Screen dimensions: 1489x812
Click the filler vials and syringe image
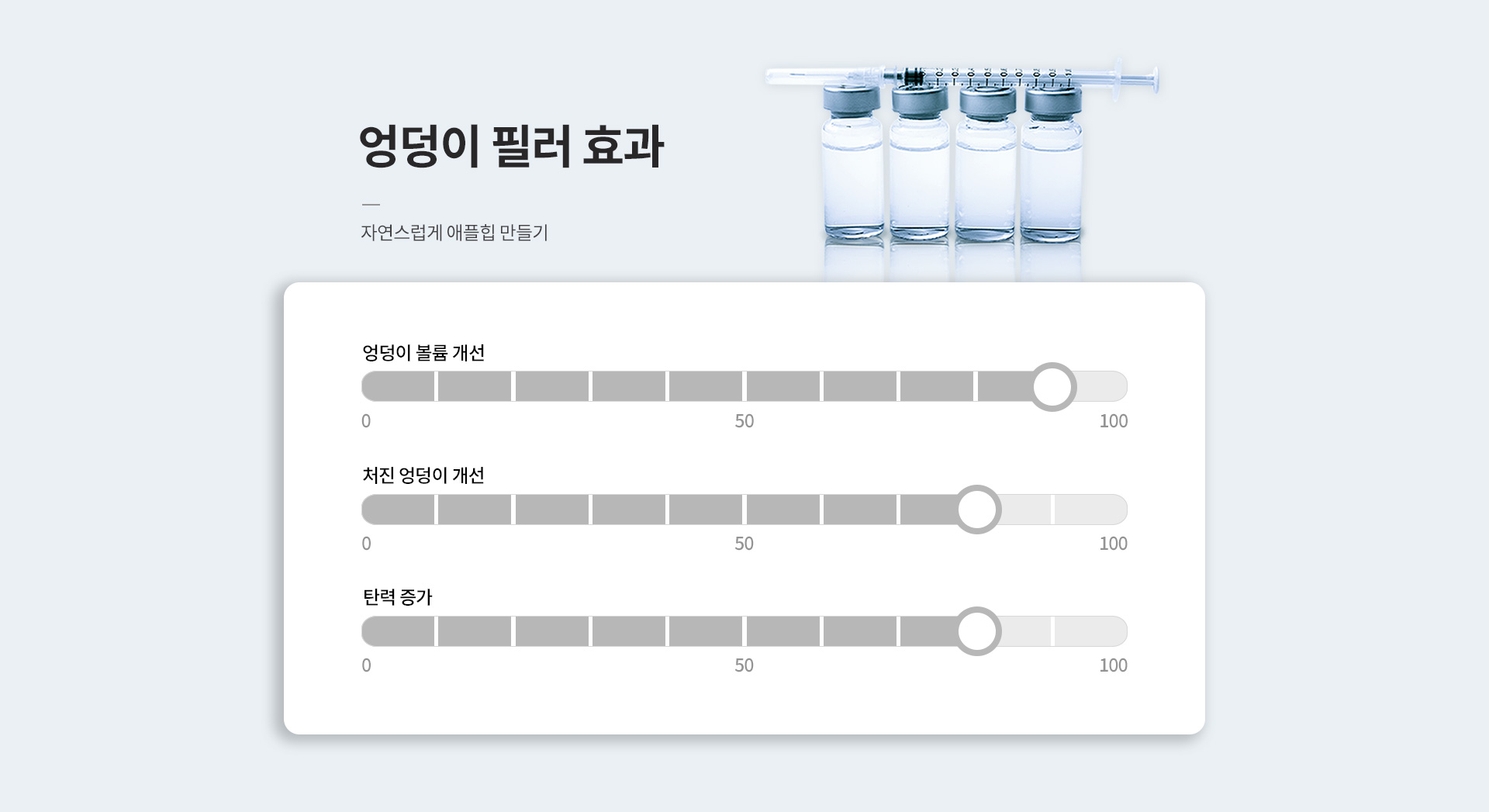(962, 167)
